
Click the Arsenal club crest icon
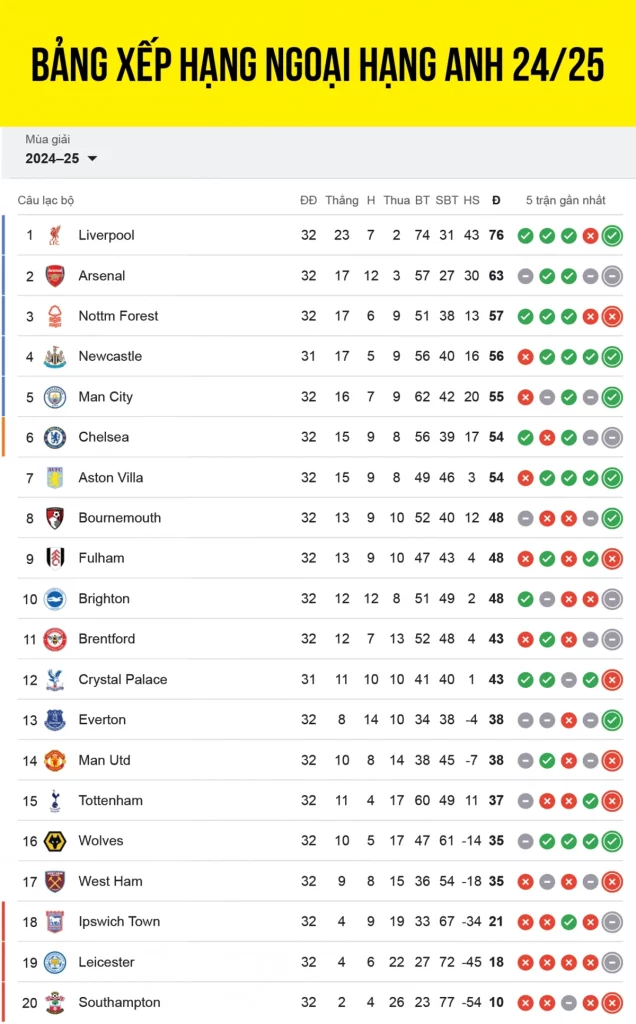55,276
